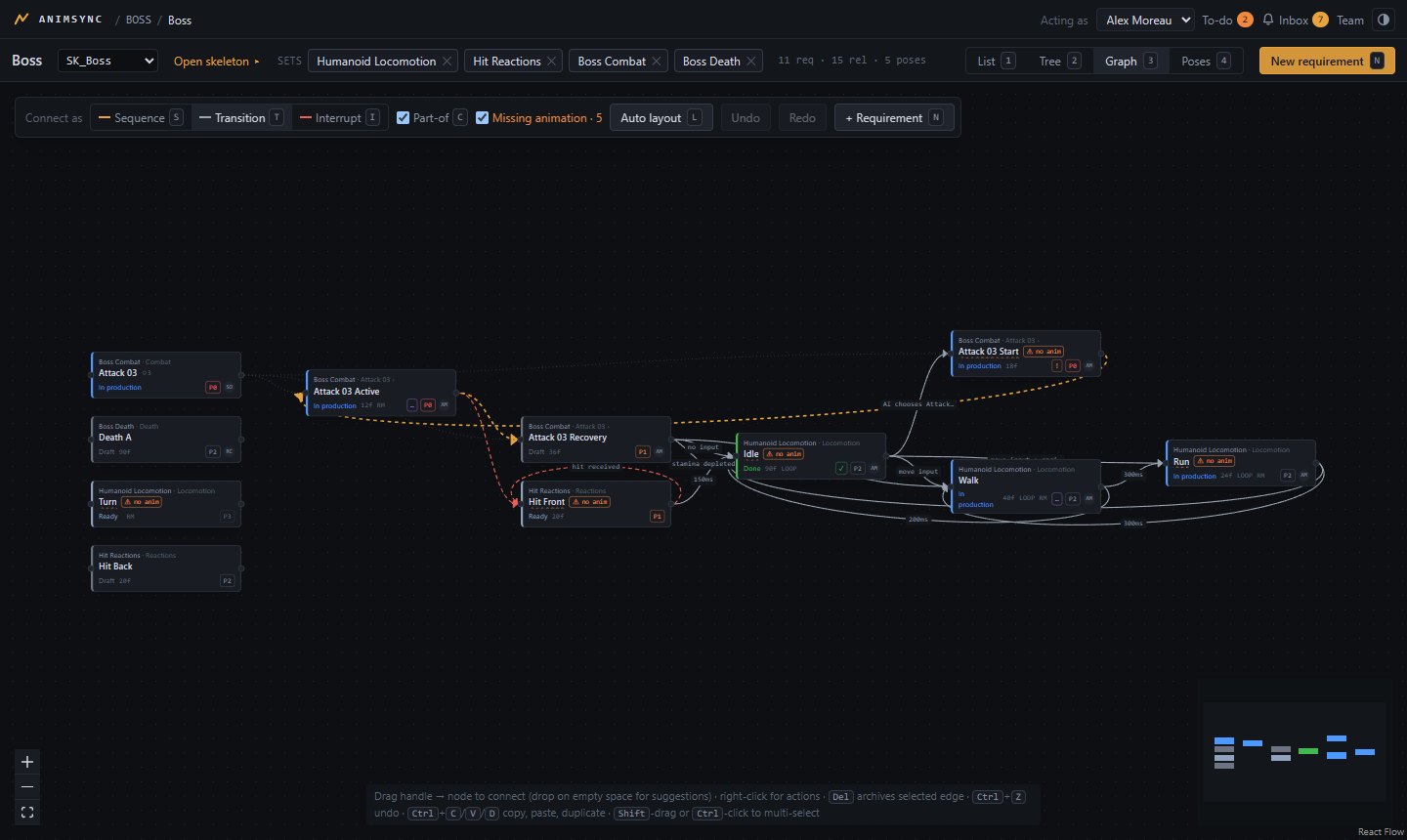Zoom in on the graph canvas
Viewport: 1407px width, 840px height.
click(27, 762)
